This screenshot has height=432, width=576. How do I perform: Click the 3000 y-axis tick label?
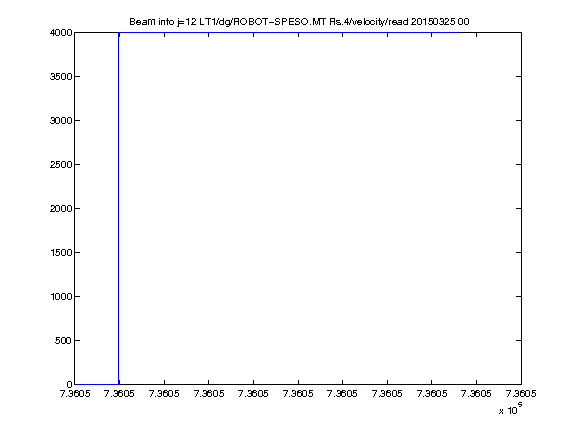[x=61, y=120]
